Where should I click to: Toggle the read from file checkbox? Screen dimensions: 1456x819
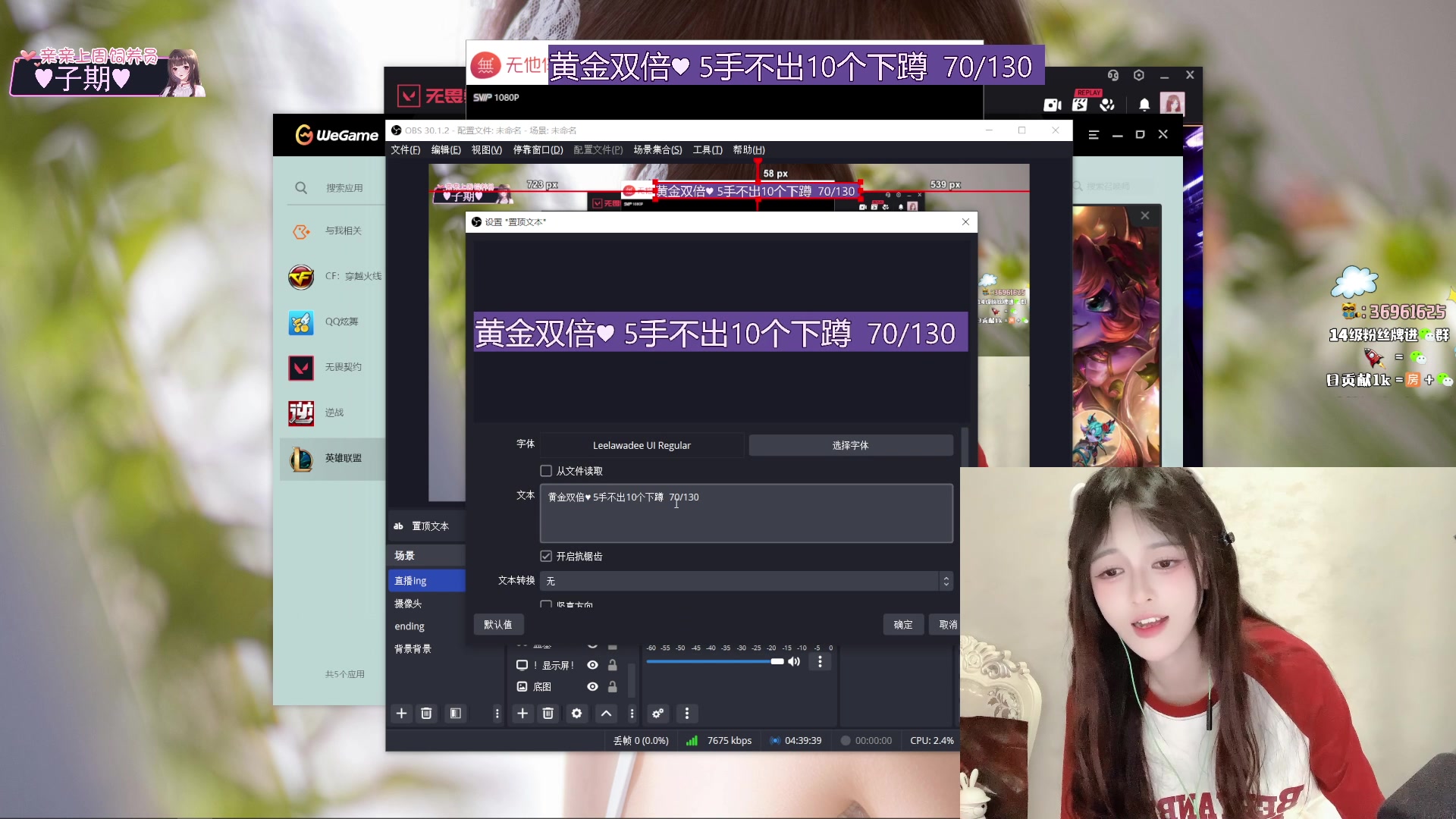click(x=546, y=471)
